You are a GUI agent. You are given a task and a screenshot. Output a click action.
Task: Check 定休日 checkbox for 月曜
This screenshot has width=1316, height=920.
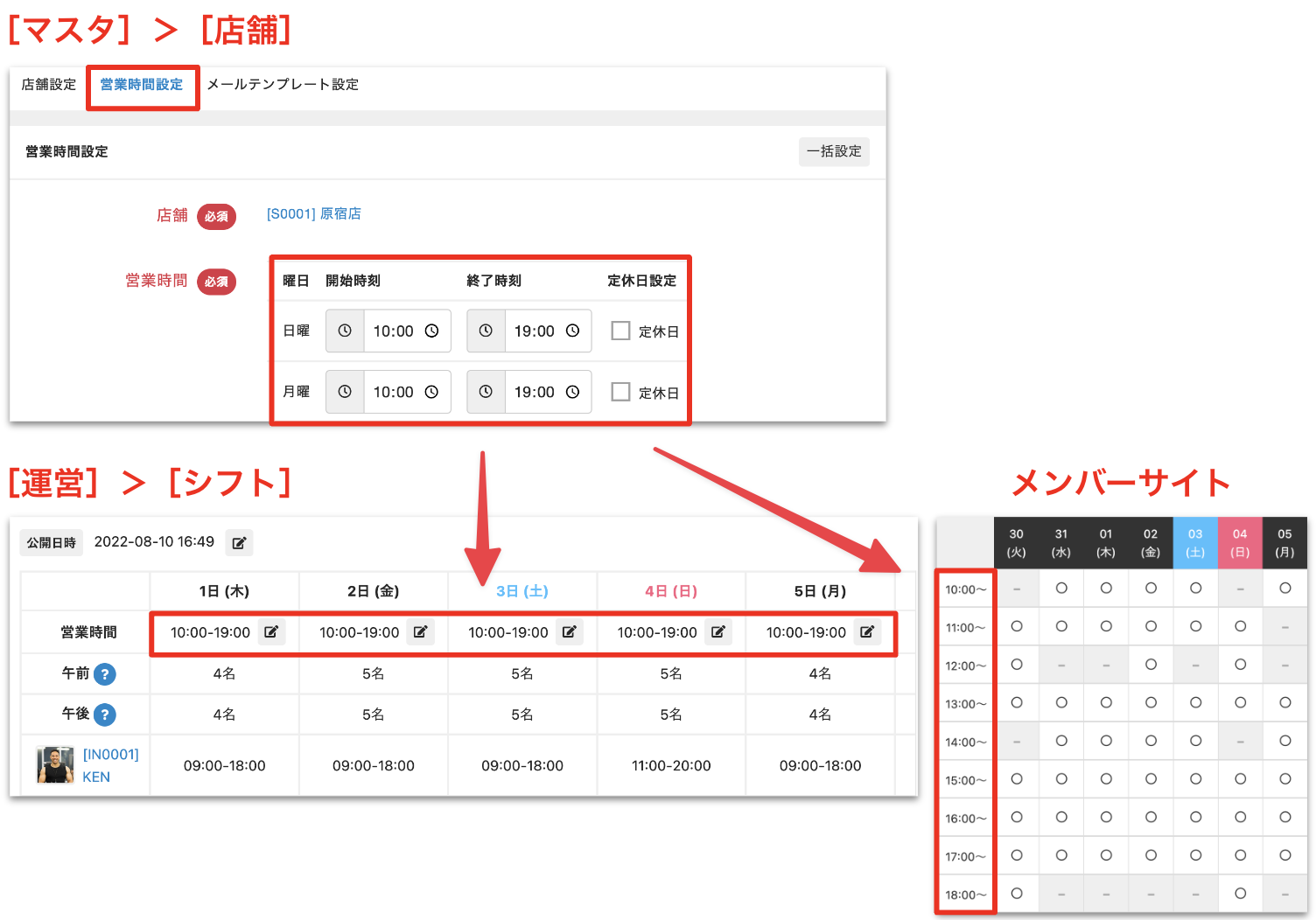coord(620,392)
